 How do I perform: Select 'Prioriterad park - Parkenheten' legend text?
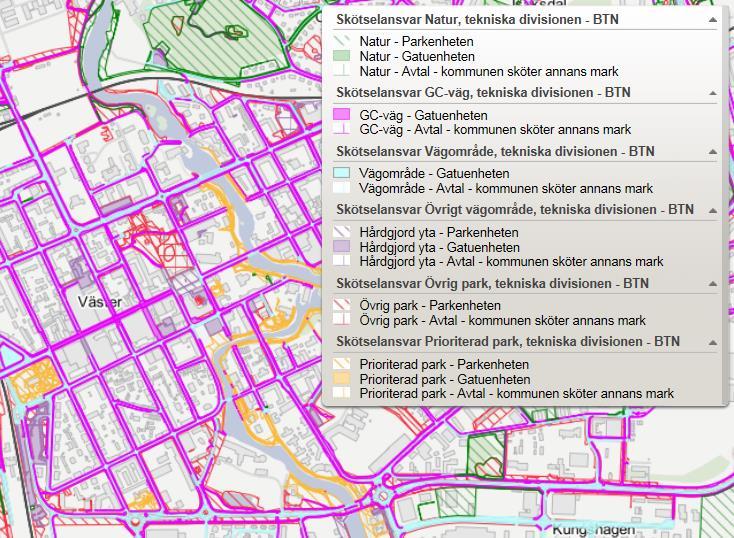coord(444,364)
